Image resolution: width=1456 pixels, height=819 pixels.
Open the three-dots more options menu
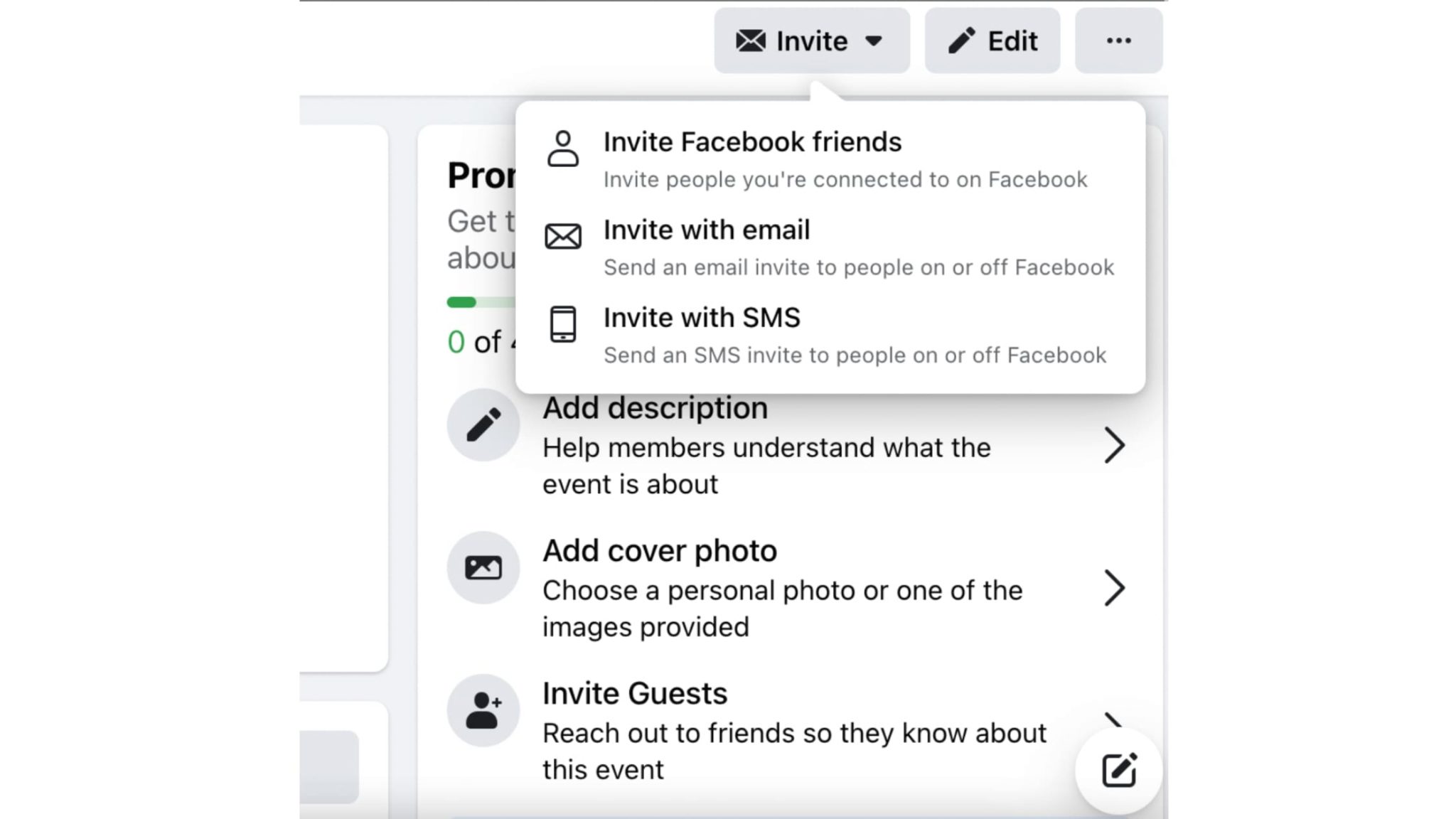(x=1118, y=41)
